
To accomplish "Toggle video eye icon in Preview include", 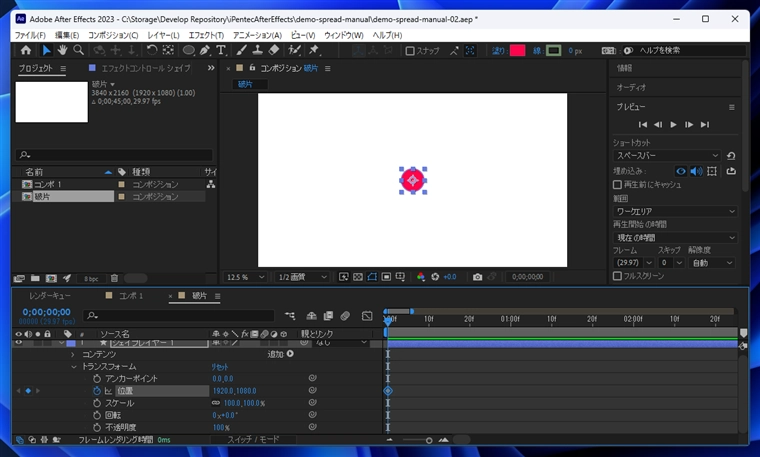I will pos(681,171).
